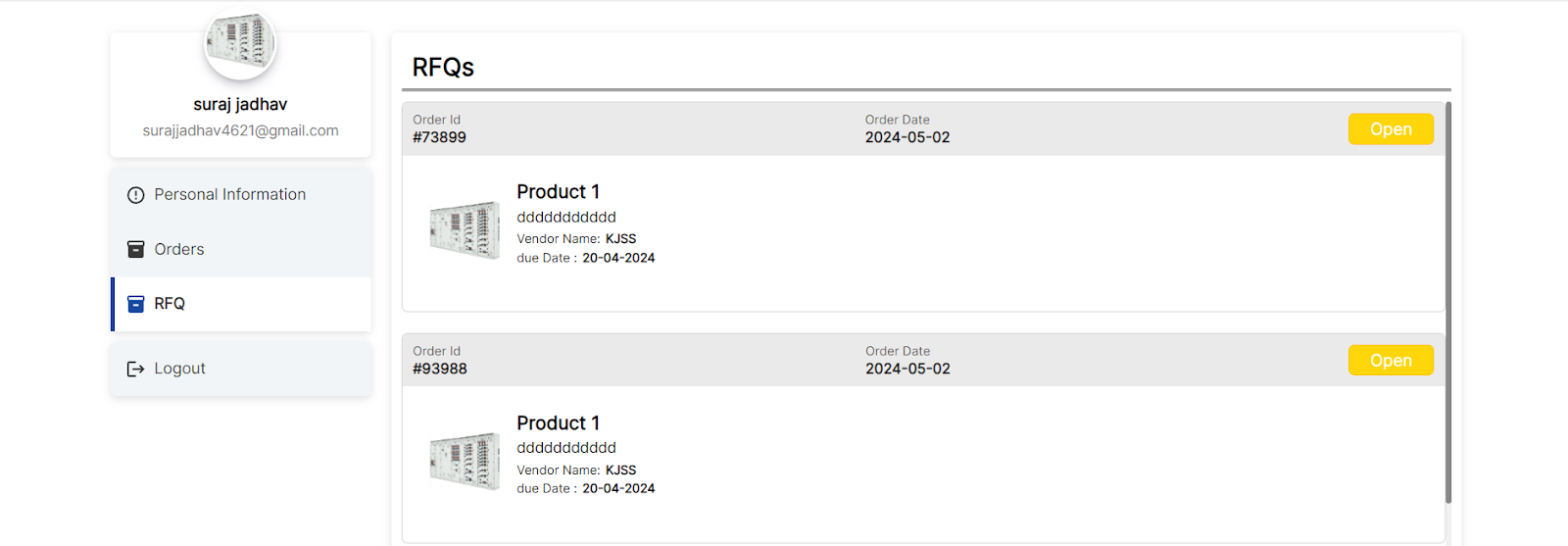Open Personal Information section
The width and height of the screenshot is (1568, 546).
click(241, 195)
